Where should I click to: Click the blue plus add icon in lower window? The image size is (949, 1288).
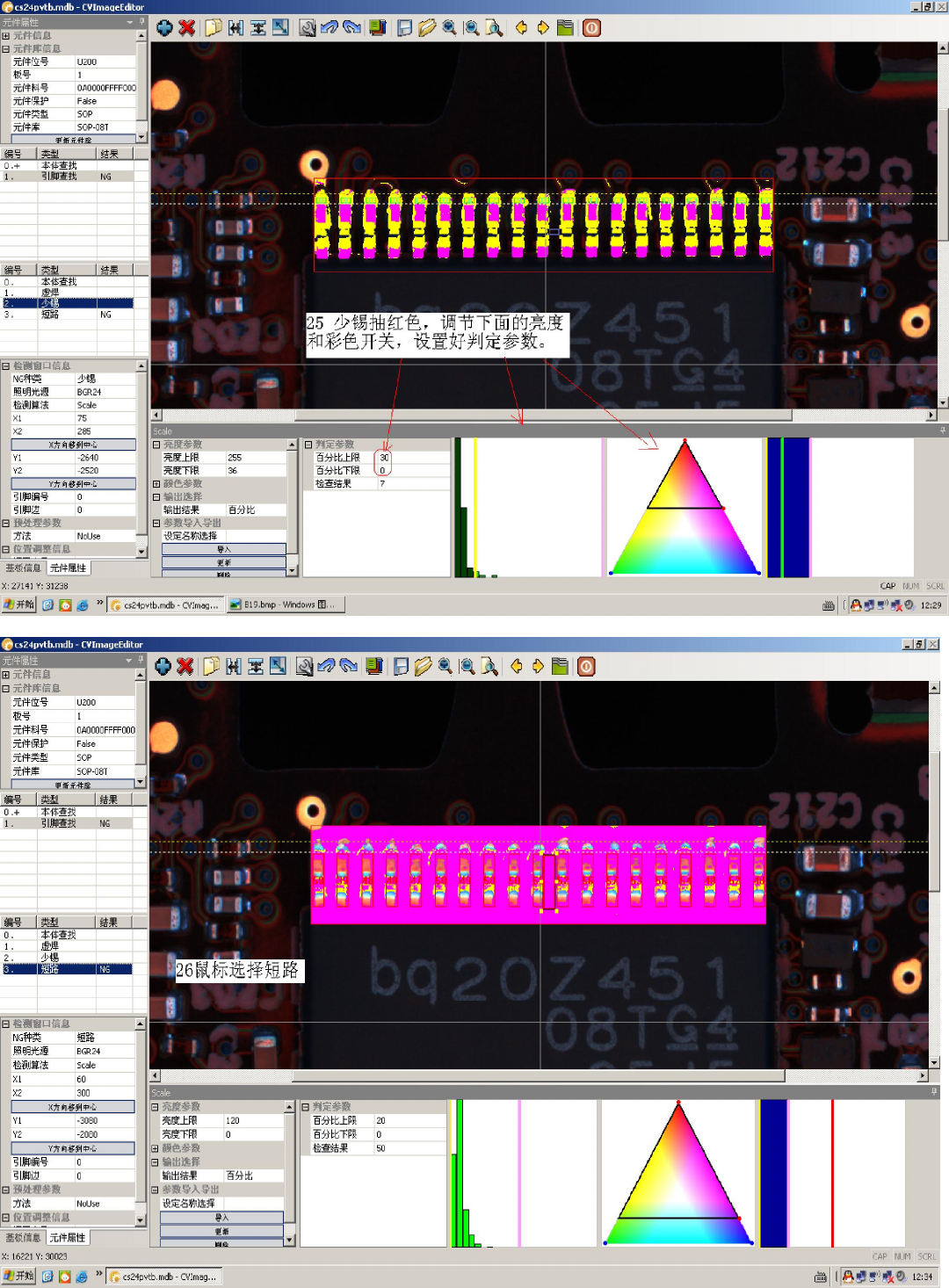click(x=163, y=666)
